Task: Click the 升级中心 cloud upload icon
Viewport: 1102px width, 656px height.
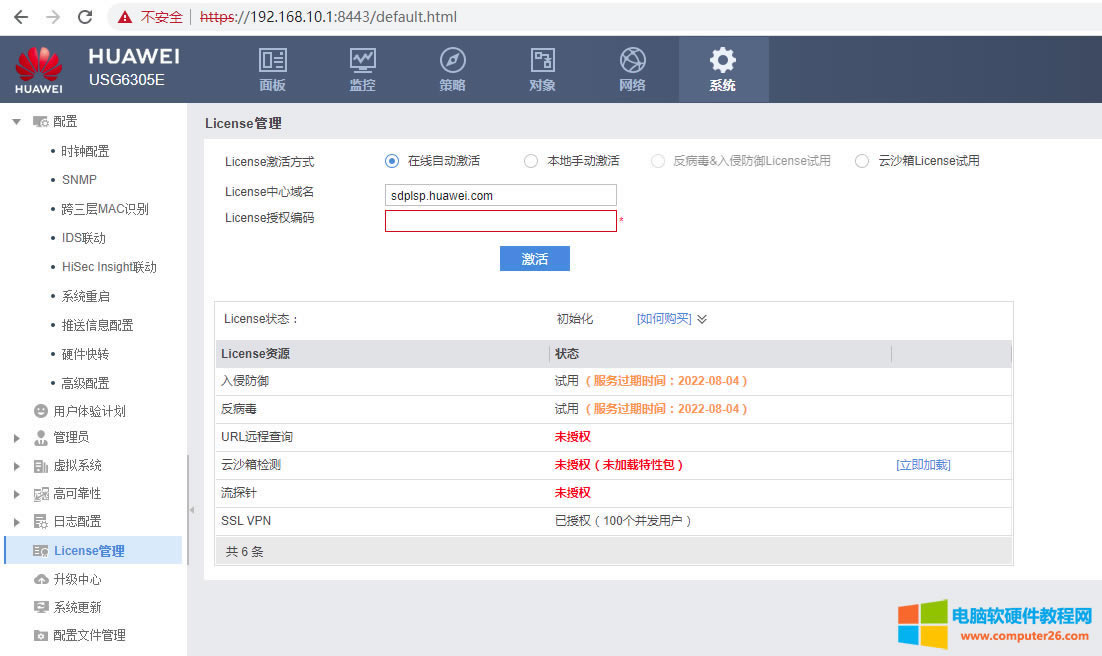Action: tap(41, 579)
